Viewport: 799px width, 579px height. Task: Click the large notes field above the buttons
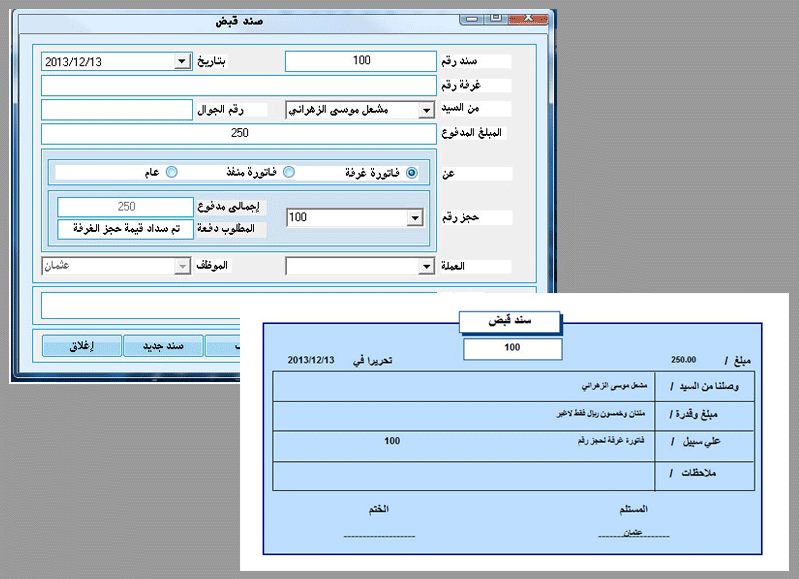(x=238, y=306)
